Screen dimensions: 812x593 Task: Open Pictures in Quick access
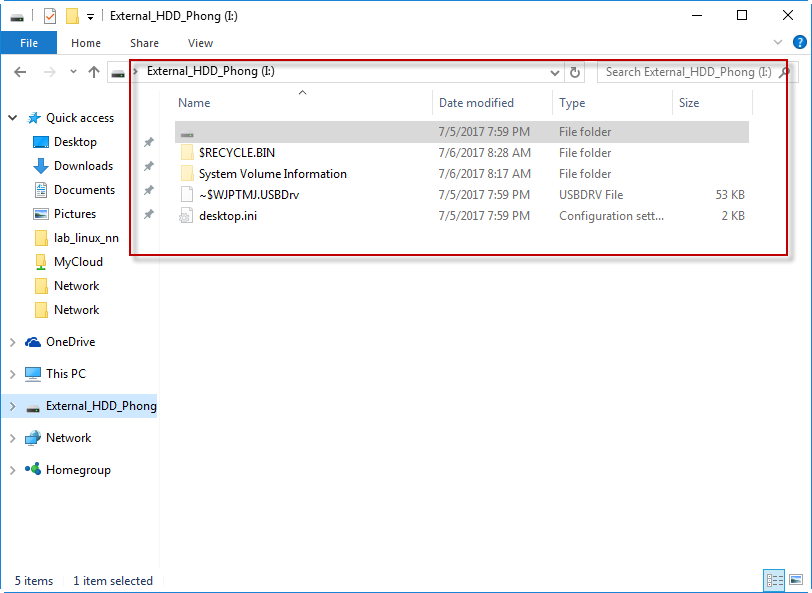75,214
